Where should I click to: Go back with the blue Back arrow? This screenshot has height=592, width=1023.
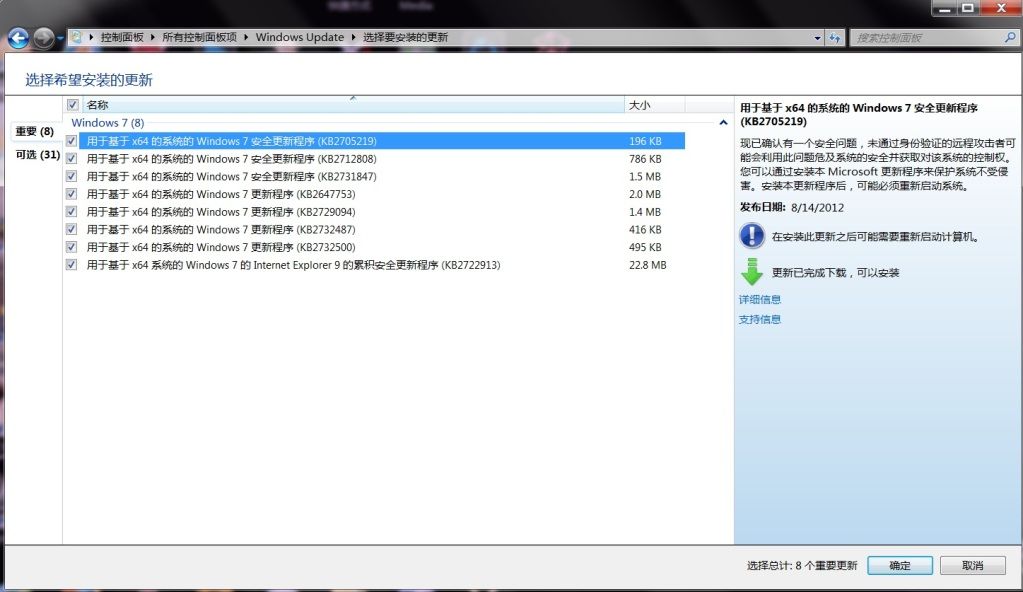click(18, 38)
